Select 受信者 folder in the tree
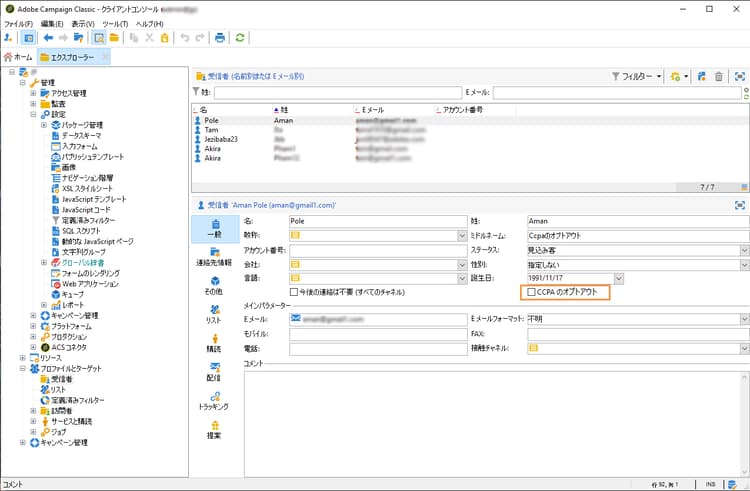Image resolution: width=750 pixels, height=491 pixels. pyautogui.click(x=62, y=380)
